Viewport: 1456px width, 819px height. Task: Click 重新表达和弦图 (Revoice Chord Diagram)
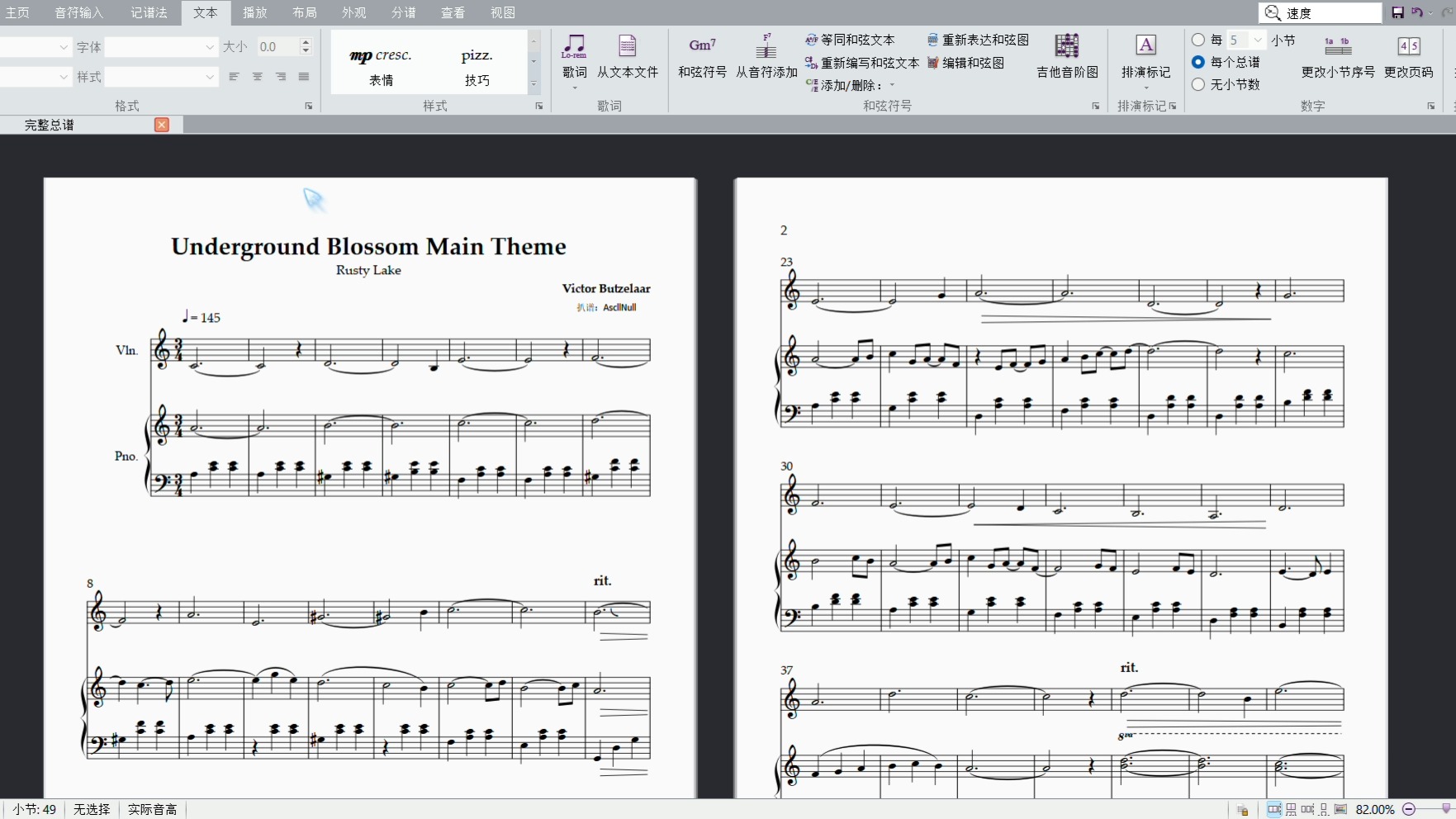click(x=979, y=40)
